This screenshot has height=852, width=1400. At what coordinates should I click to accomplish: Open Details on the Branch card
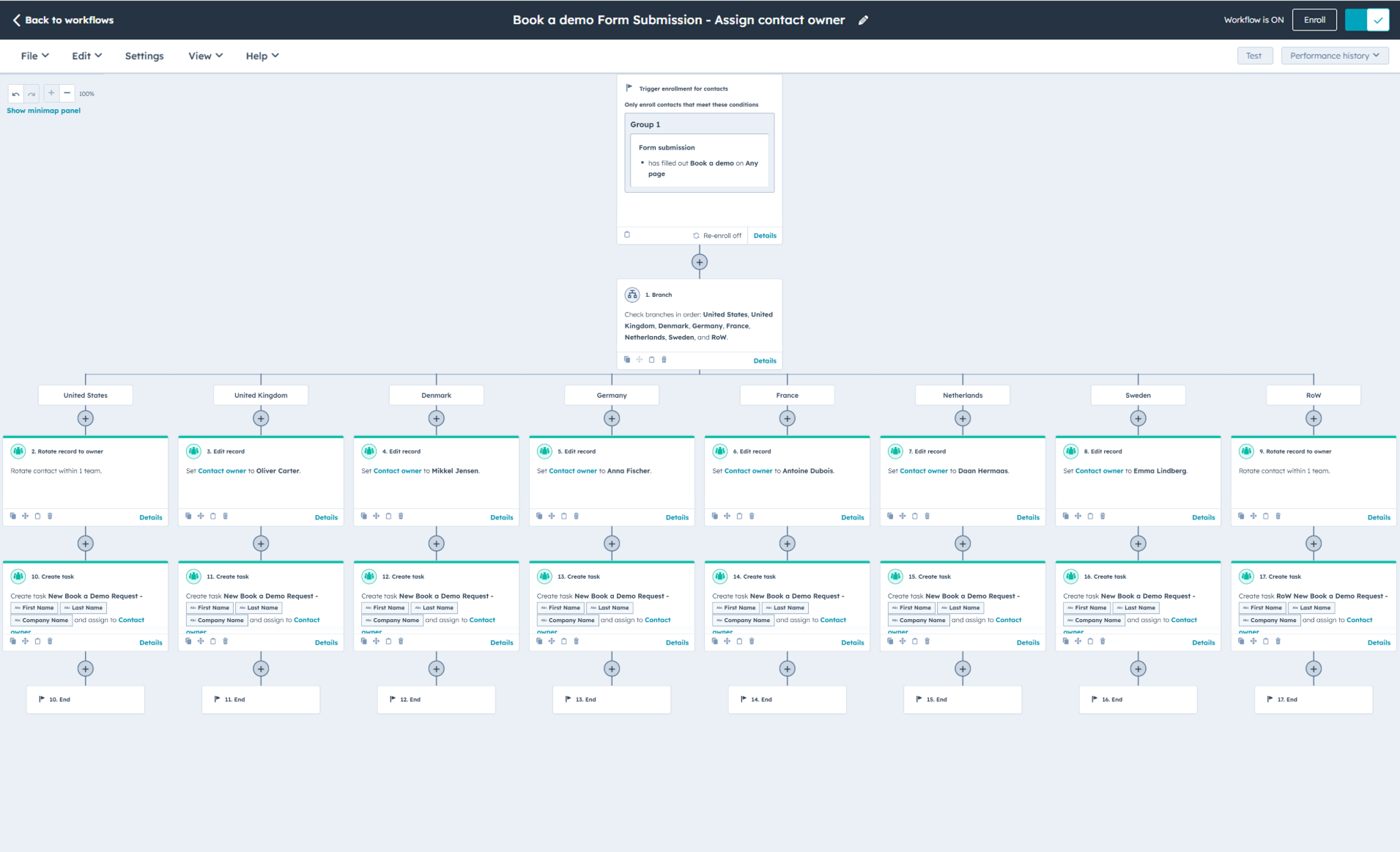point(765,360)
